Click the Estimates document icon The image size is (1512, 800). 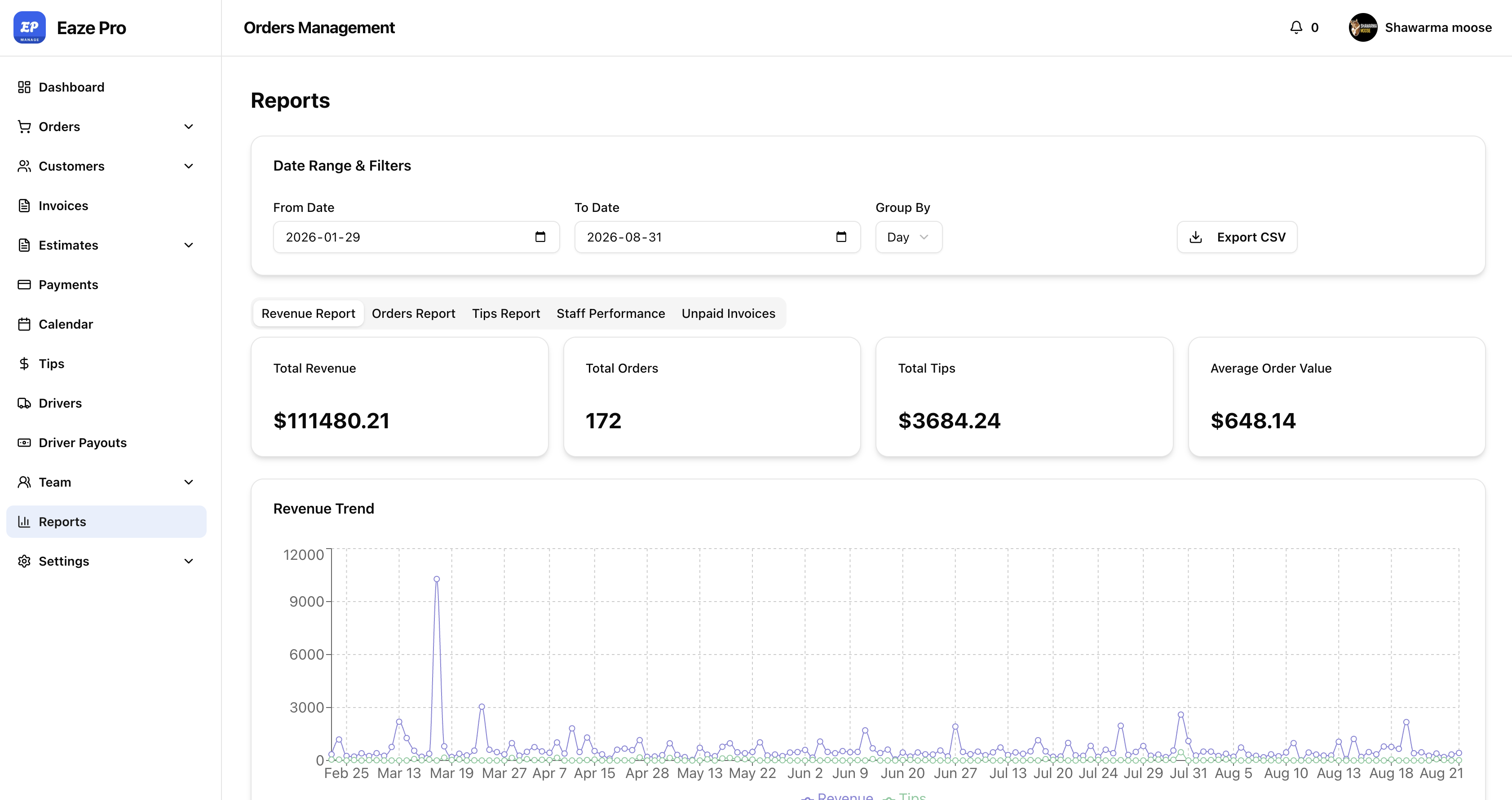coord(24,245)
